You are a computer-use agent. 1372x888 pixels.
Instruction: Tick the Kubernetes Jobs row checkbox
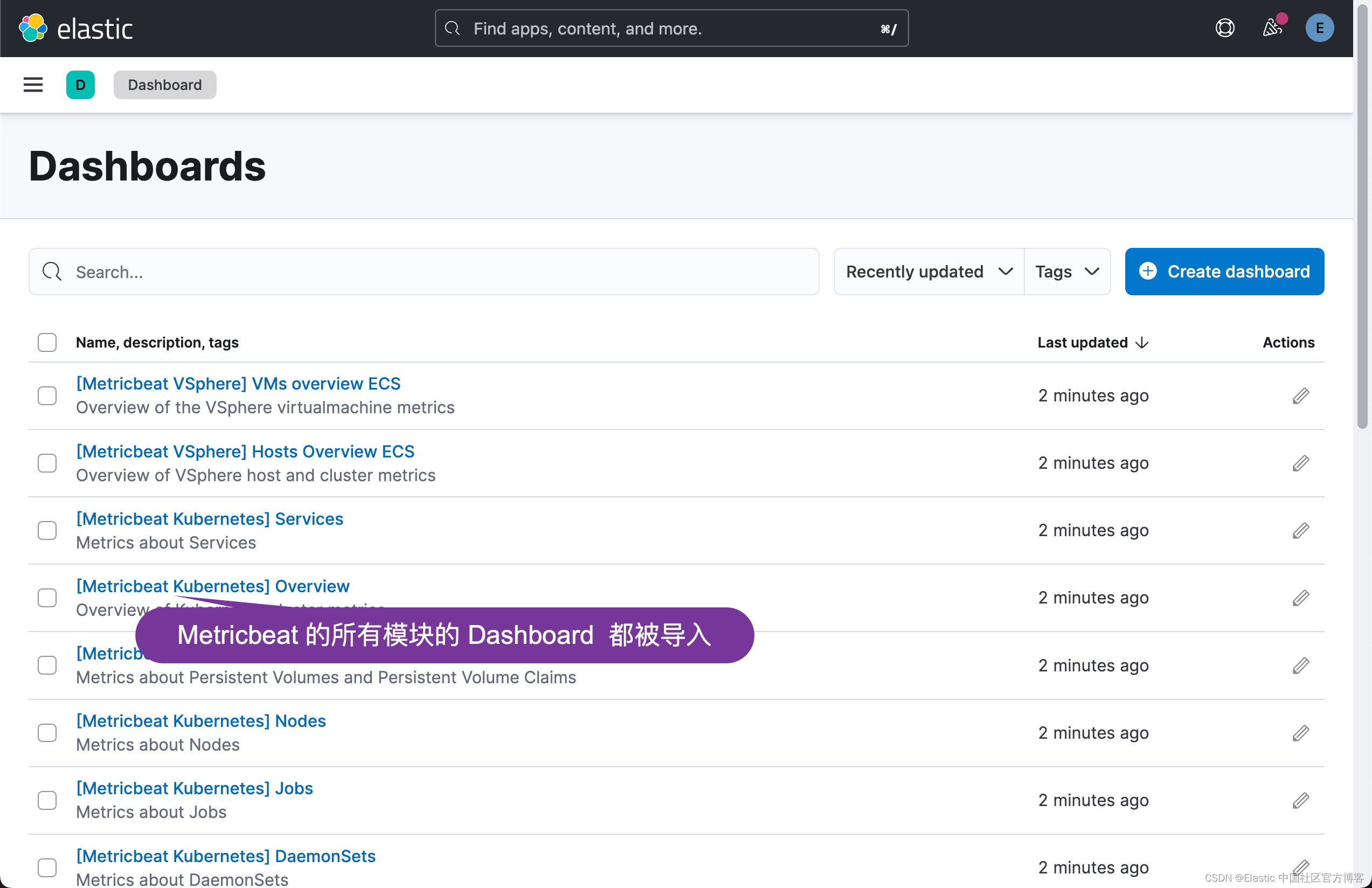click(x=47, y=800)
